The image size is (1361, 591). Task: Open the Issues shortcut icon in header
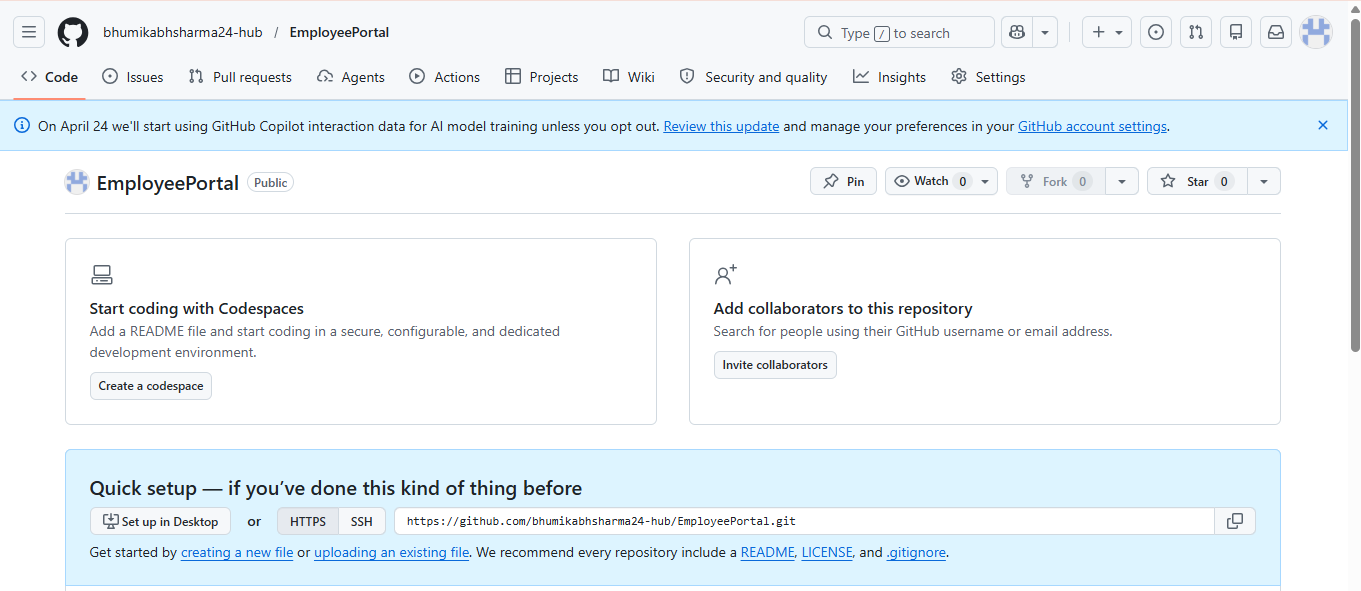(1156, 32)
